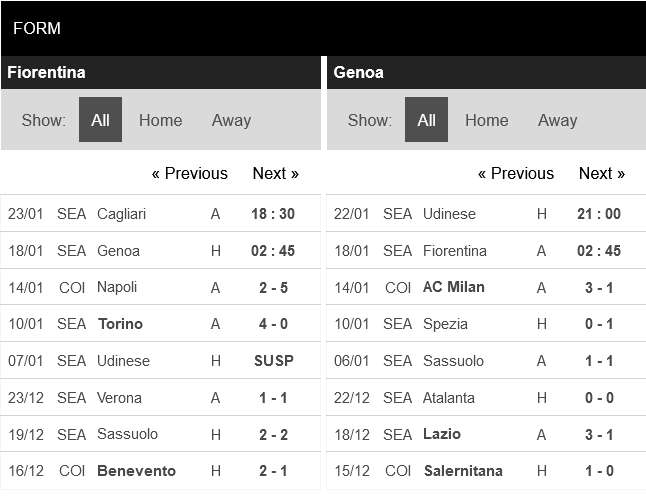646x501 pixels.
Task: Go to Fiorentina's next results page
Action: (275, 173)
